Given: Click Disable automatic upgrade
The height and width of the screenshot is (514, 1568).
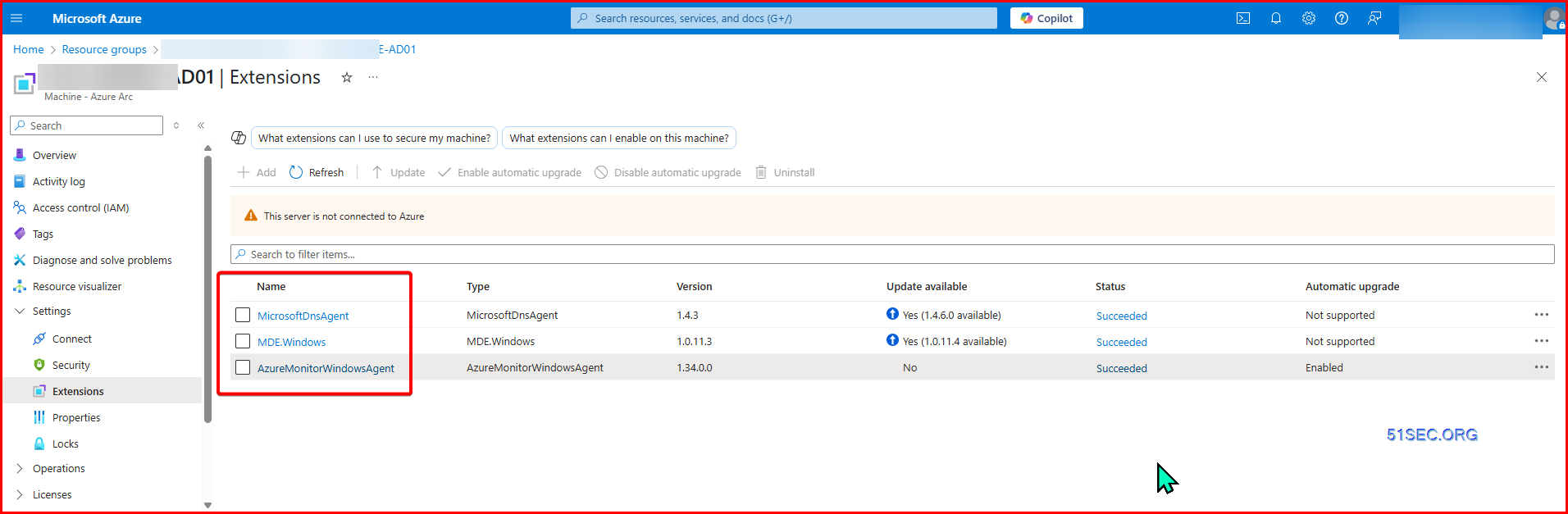Looking at the screenshot, I should (668, 172).
